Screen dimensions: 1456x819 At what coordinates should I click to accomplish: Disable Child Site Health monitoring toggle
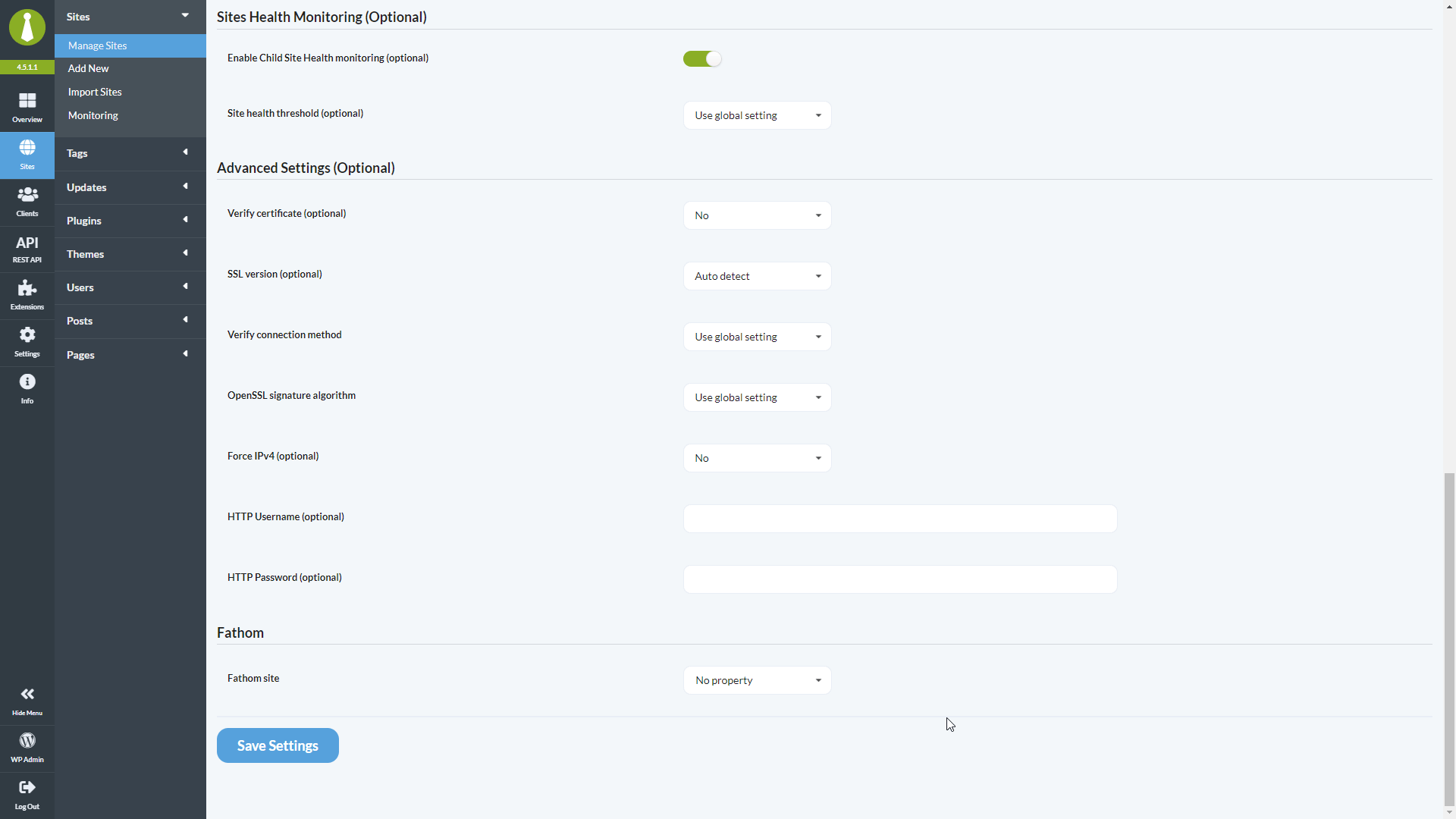tap(701, 58)
